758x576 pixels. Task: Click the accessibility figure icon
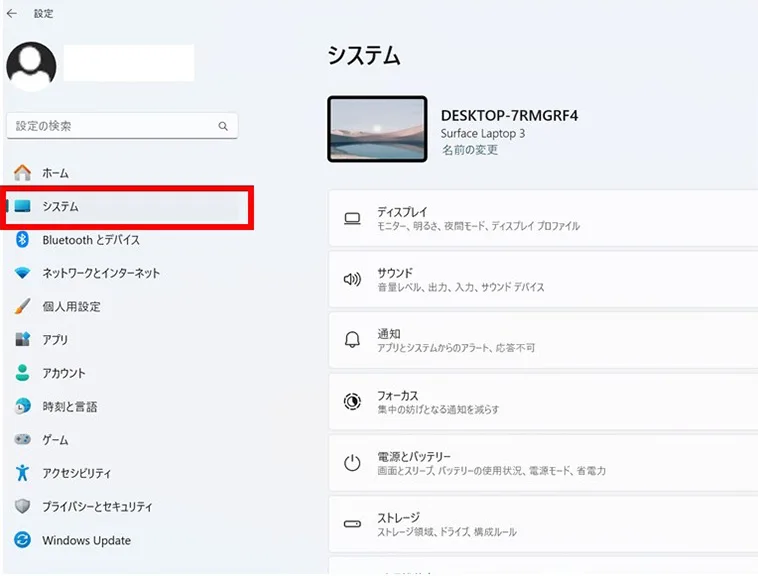(23, 473)
